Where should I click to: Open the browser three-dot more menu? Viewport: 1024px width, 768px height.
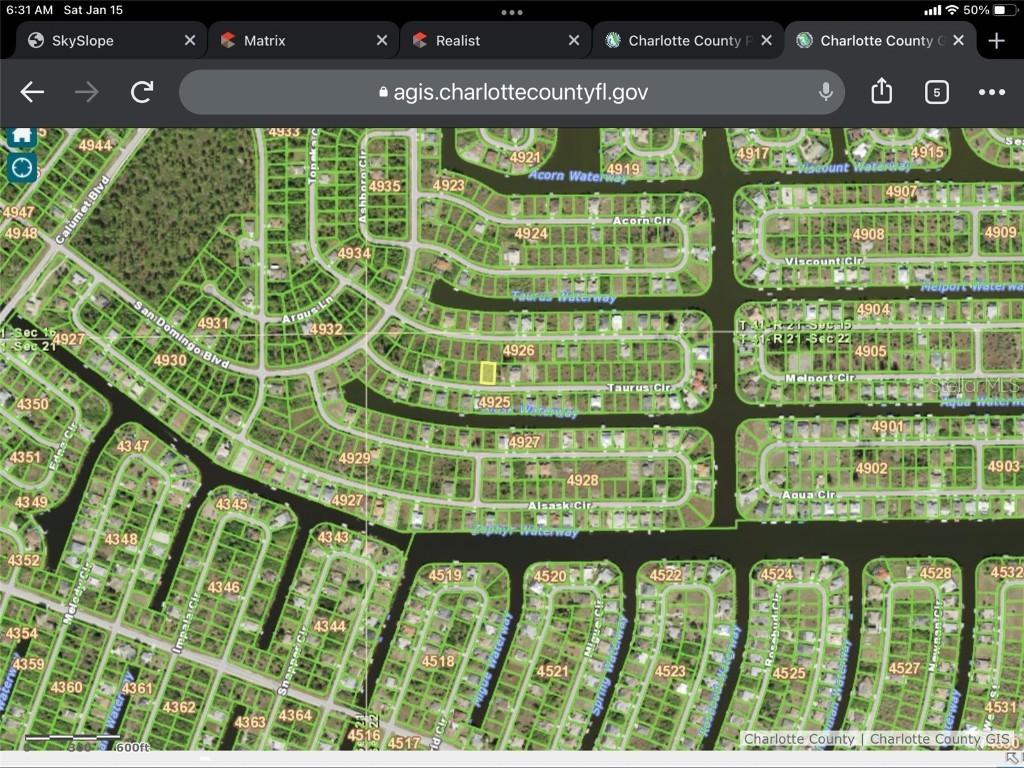(991, 92)
